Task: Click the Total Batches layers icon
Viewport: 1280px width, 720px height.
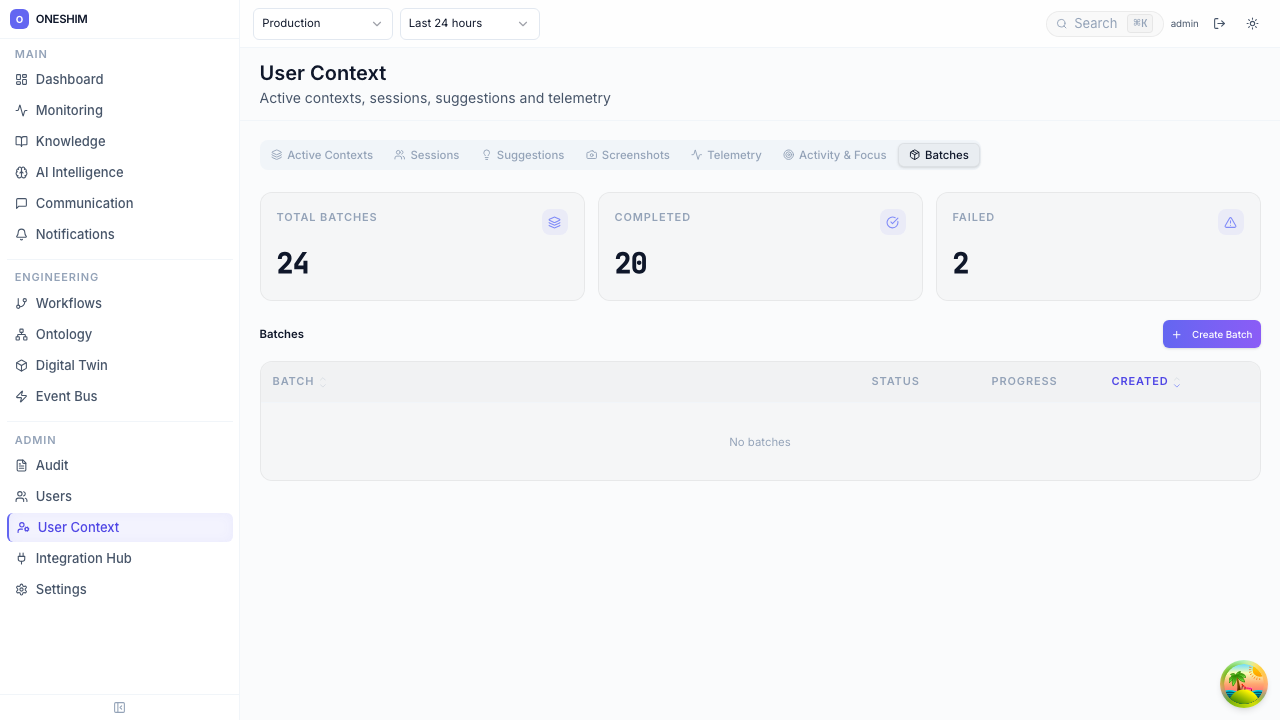Action: pyautogui.click(x=555, y=222)
